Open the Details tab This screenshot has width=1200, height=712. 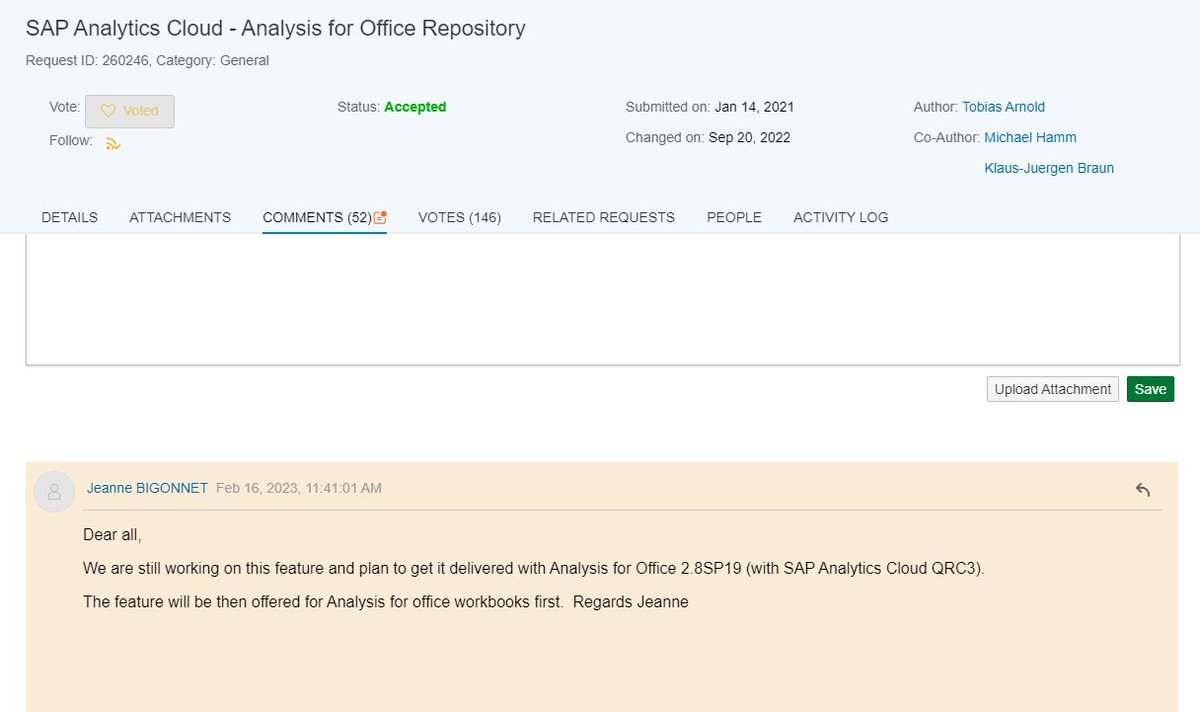[x=69, y=217]
